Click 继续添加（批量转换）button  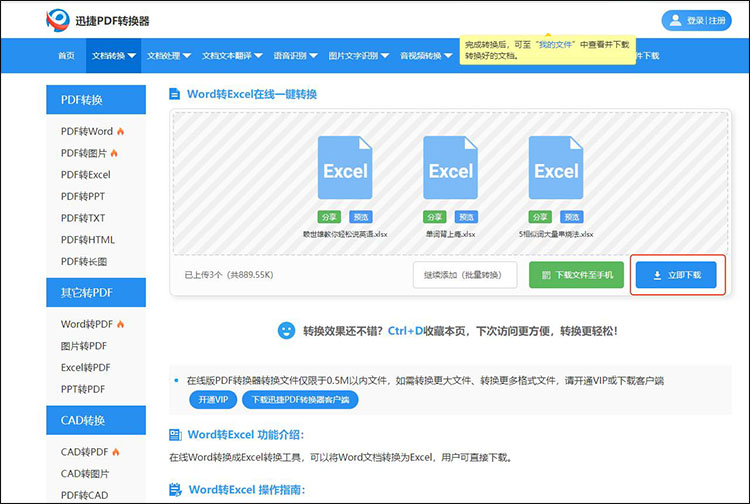(465, 275)
